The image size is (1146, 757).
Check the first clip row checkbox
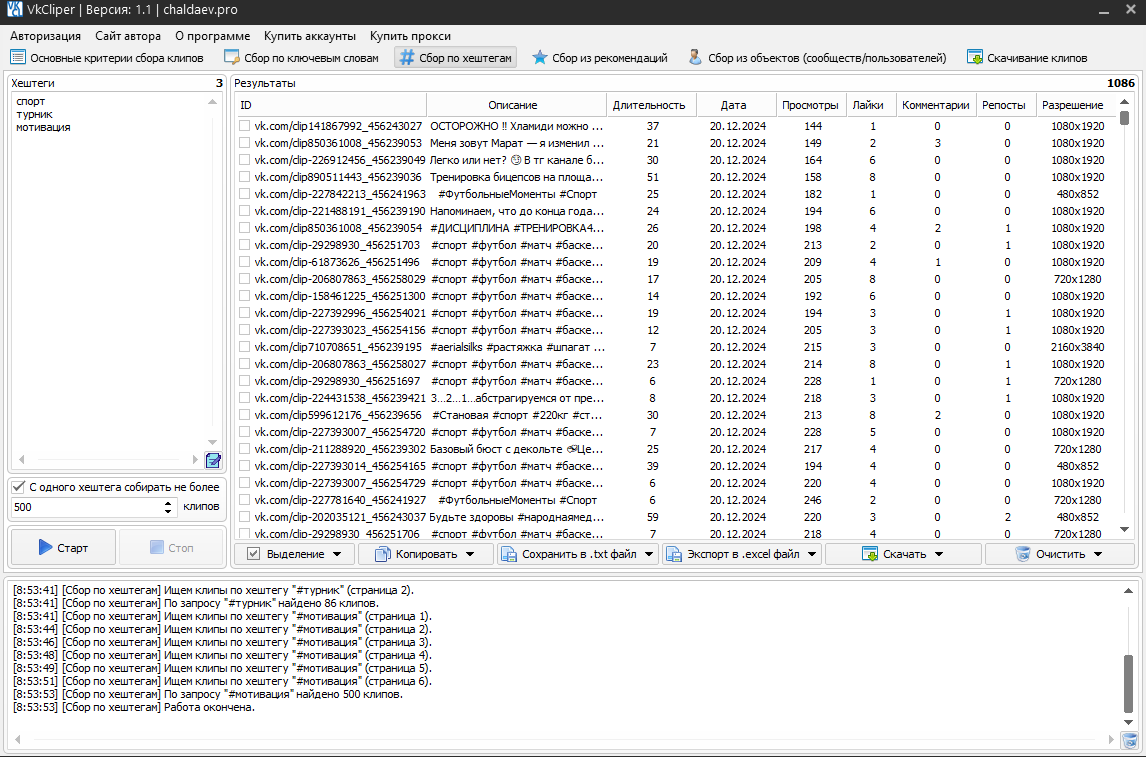[x=244, y=126]
